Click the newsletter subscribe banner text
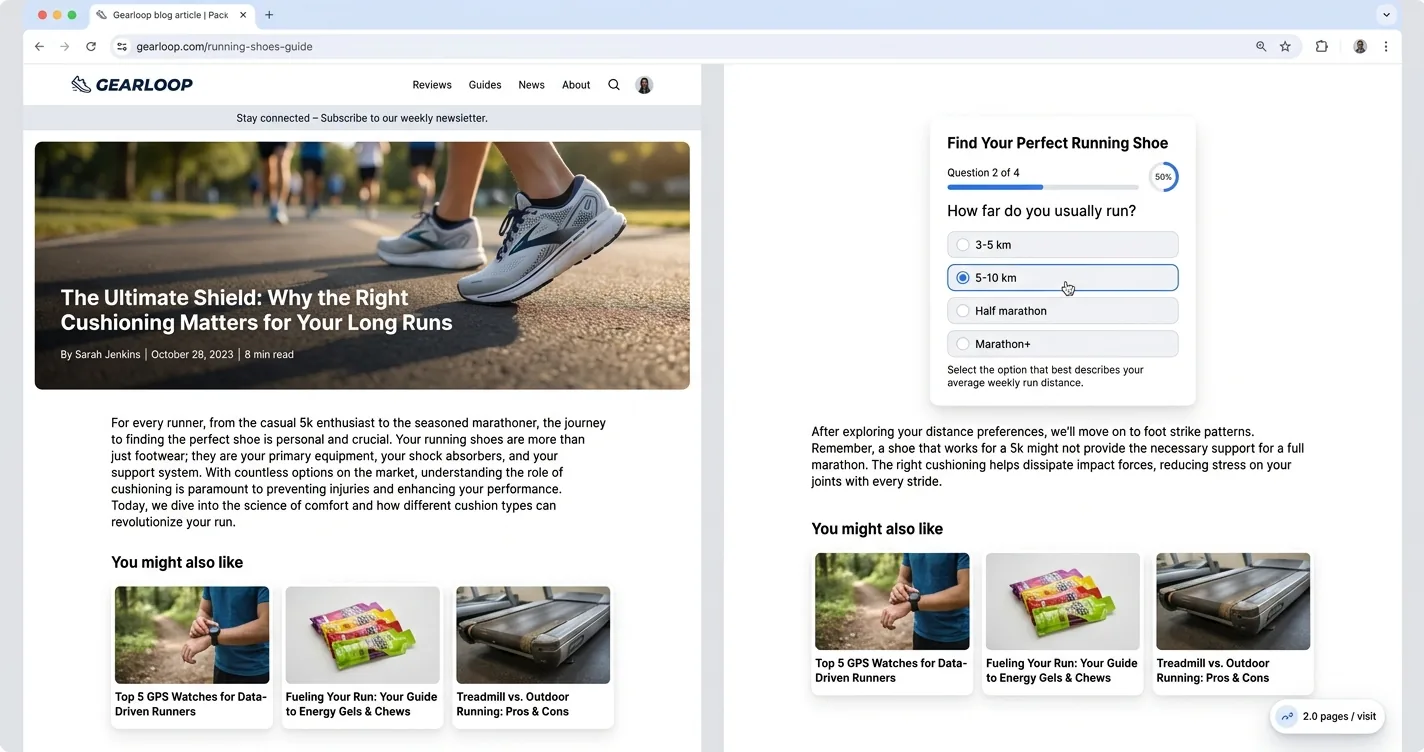This screenshot has height=752, width=1424. pyautogui.click(x=362, y=118)
